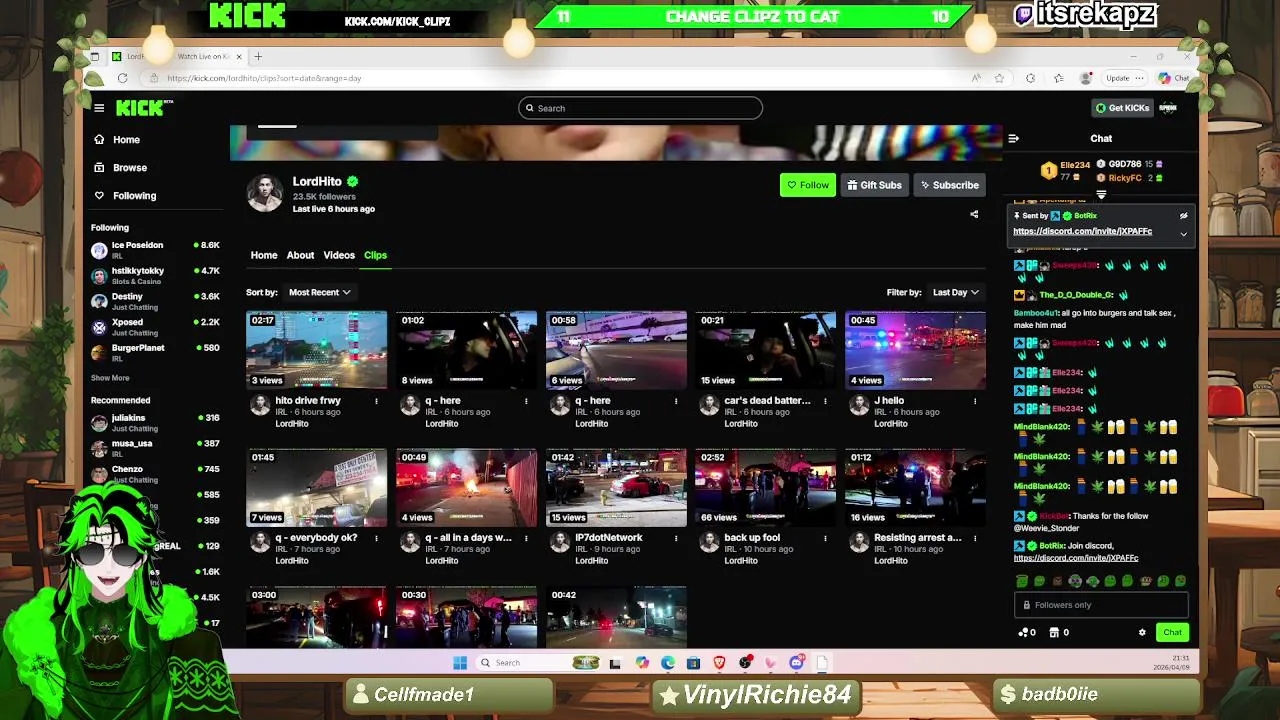Click 'Show More' in Following list
This screenshot has height=720, width=1280.
tap(110, 378)
